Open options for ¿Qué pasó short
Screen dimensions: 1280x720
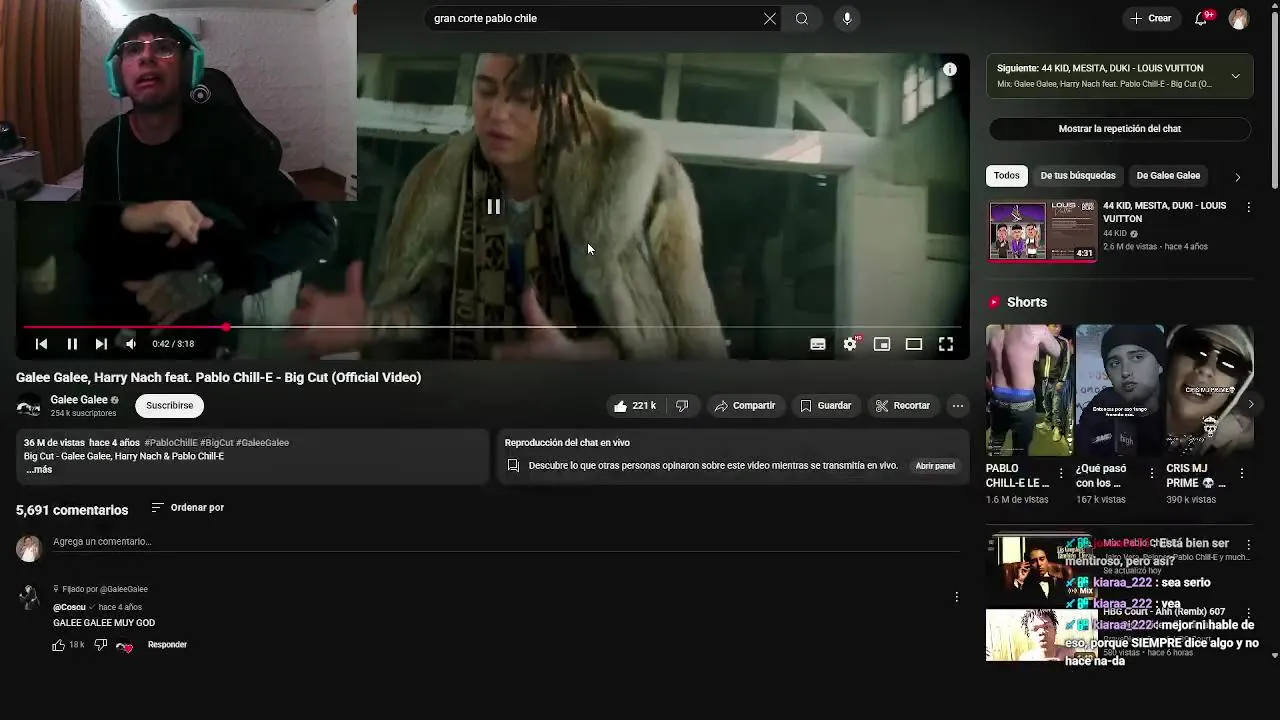(1151, 473)
